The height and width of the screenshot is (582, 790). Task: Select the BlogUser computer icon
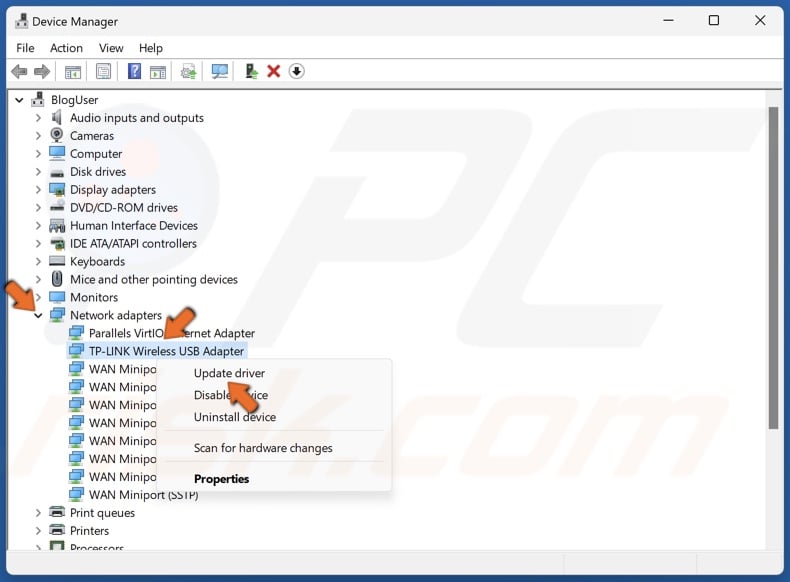(38, 99)
